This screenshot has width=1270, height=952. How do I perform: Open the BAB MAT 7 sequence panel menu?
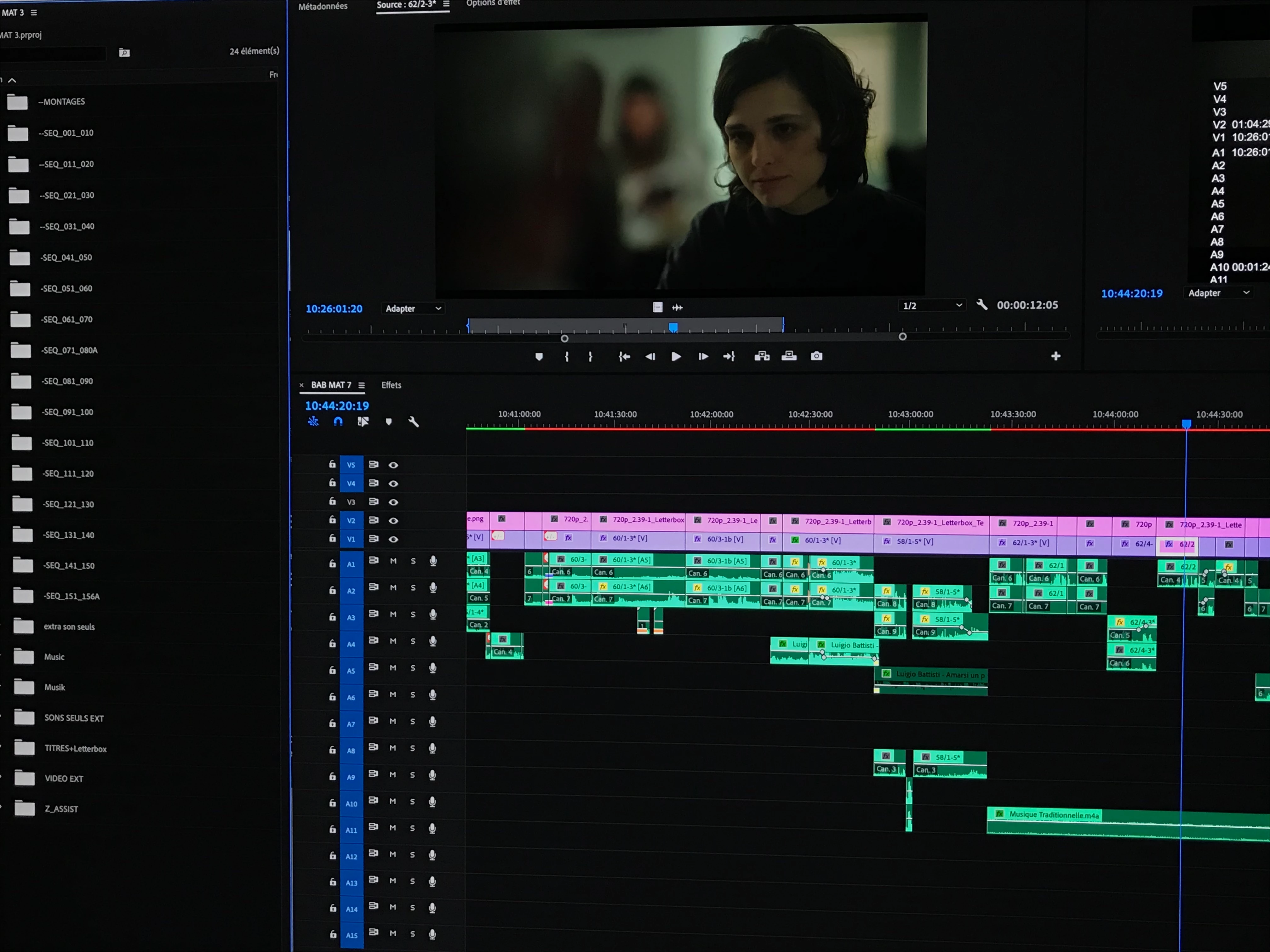coord(362,385)
